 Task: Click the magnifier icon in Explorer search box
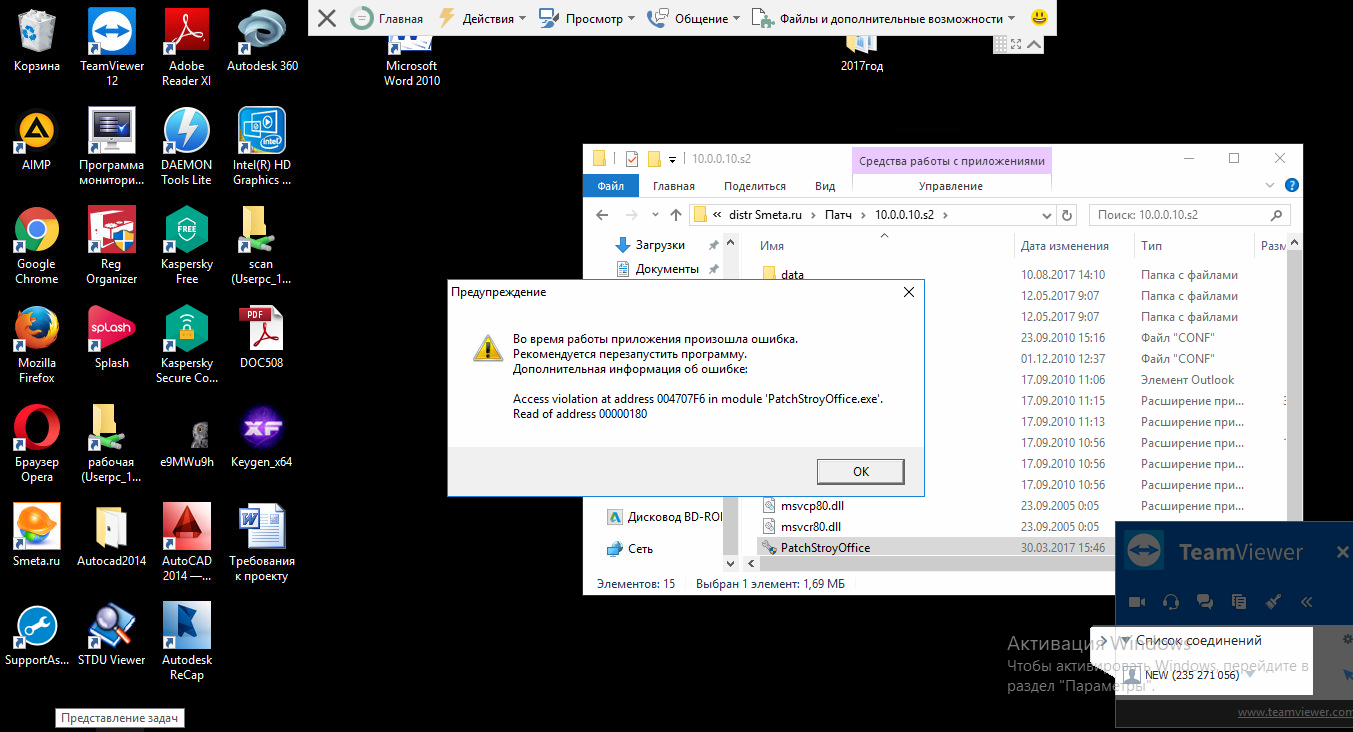pos(1276,215)
